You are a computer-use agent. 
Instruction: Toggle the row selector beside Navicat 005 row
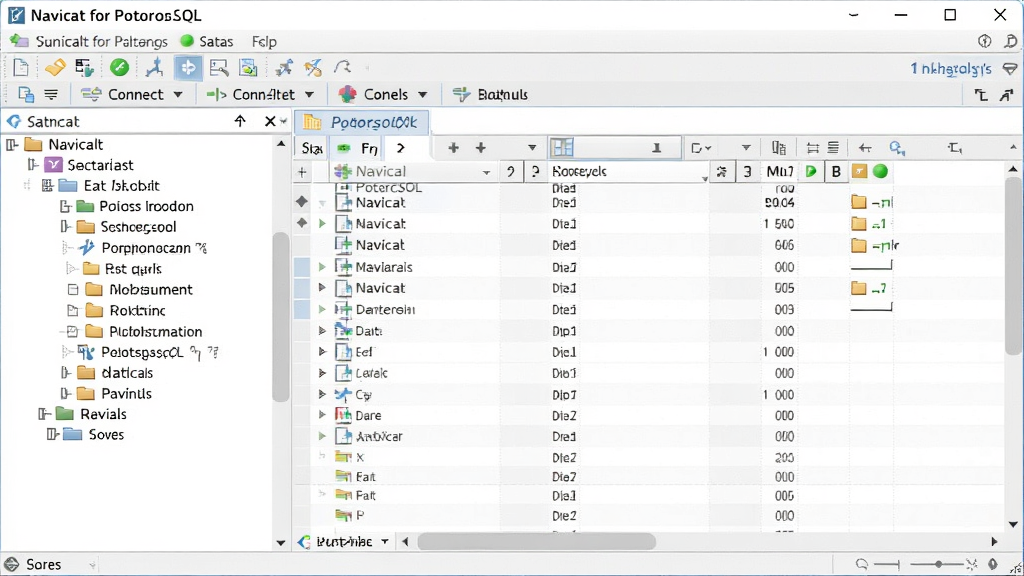pos(302,288)
